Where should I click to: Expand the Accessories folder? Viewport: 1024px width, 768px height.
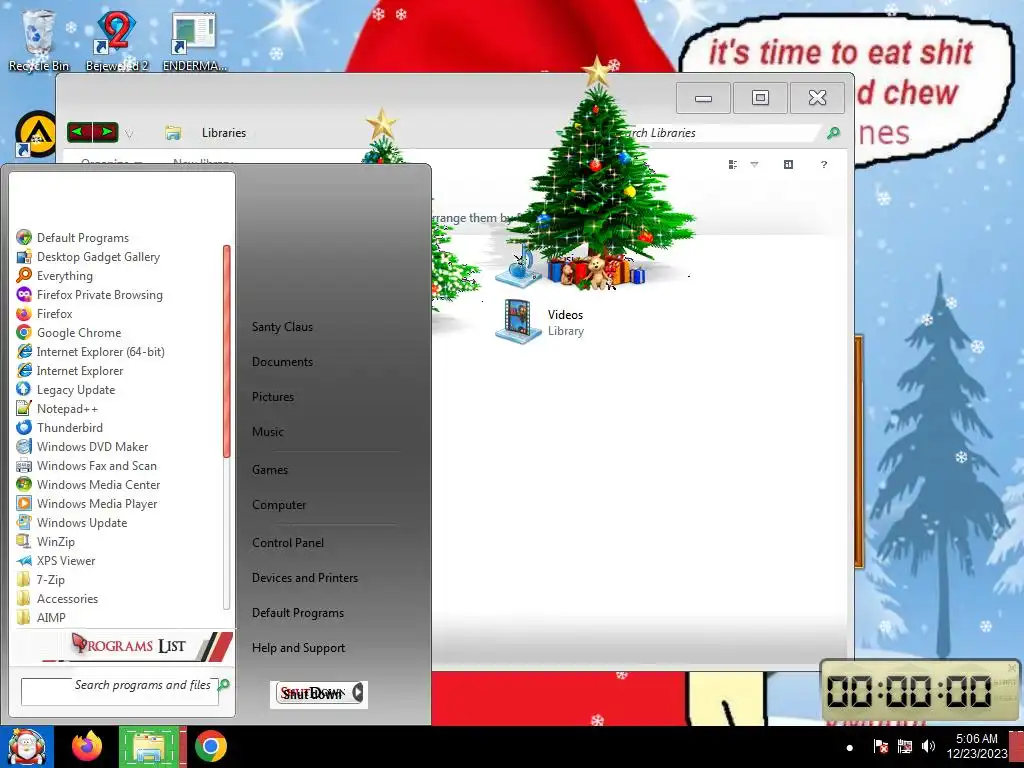57,598
